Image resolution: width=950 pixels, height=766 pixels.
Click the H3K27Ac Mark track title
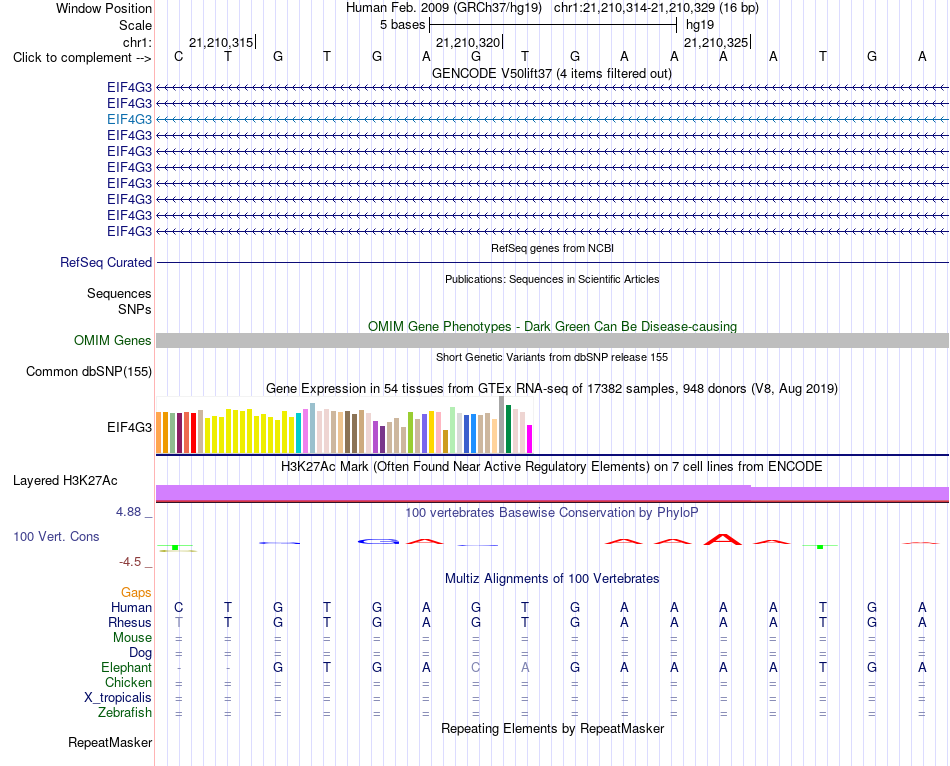pyautogui.click(x=552, y=467)
